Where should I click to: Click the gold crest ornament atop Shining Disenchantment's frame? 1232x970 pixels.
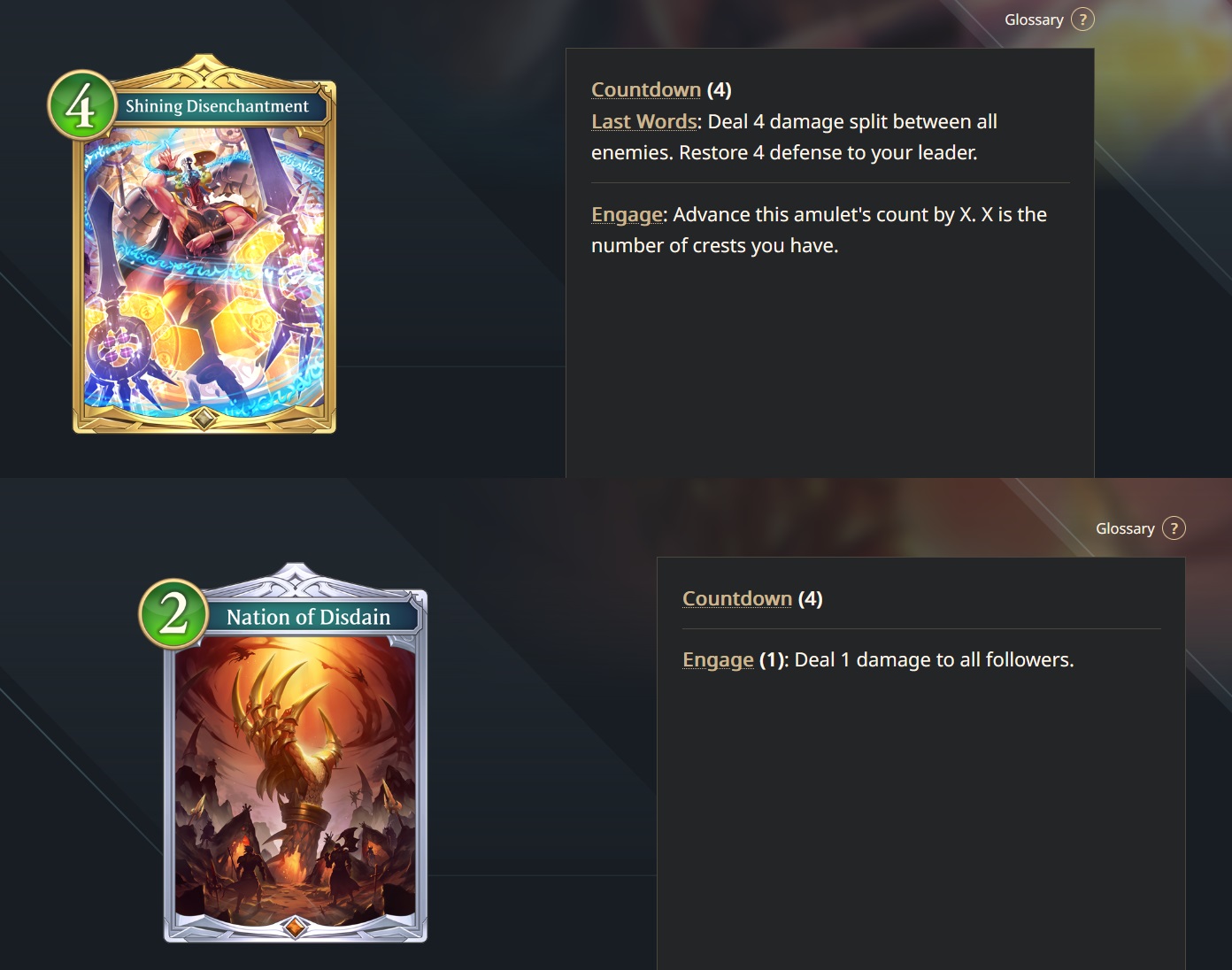point(204,69)
